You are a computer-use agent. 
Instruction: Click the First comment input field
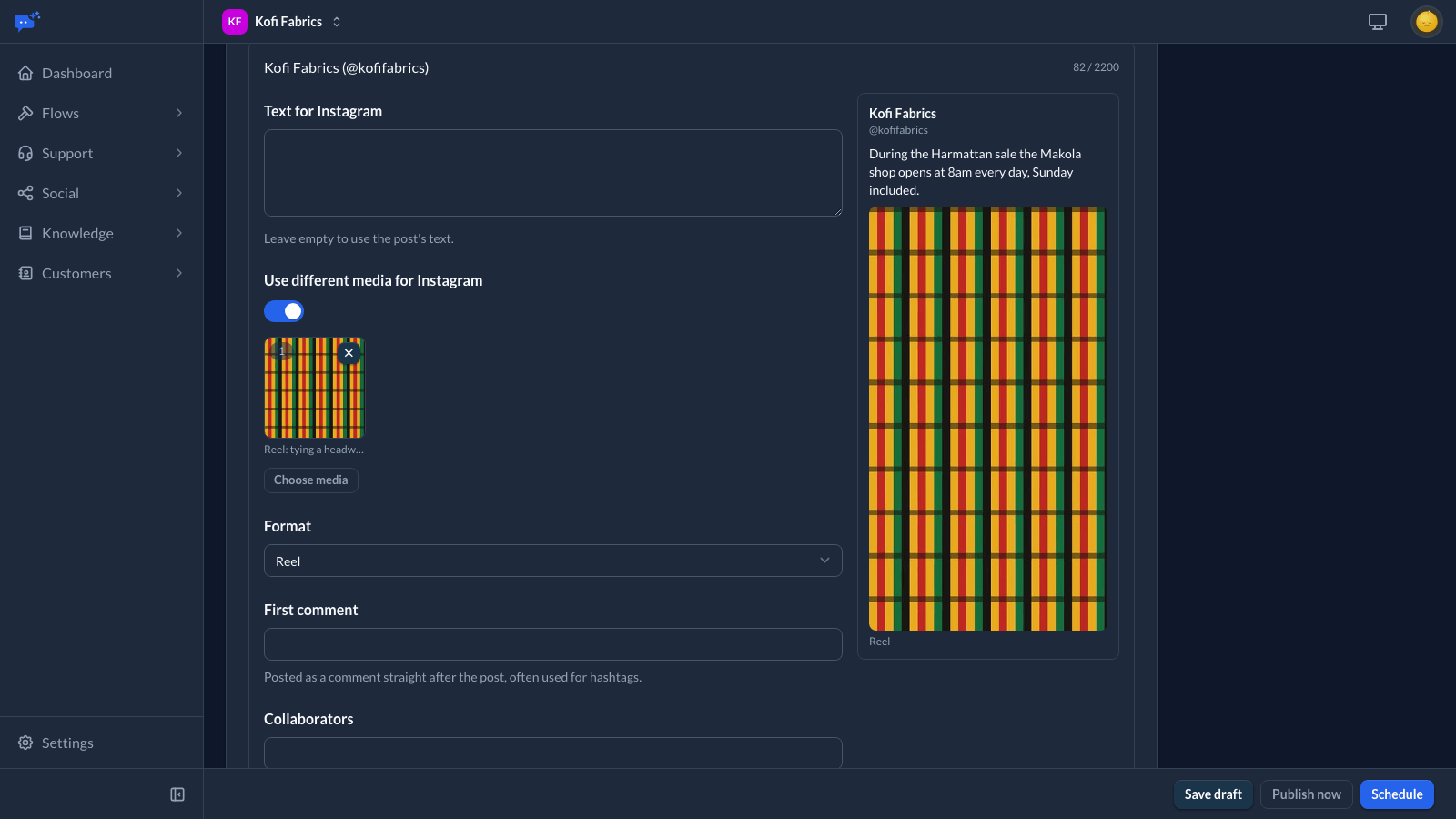tap(553, 644)
